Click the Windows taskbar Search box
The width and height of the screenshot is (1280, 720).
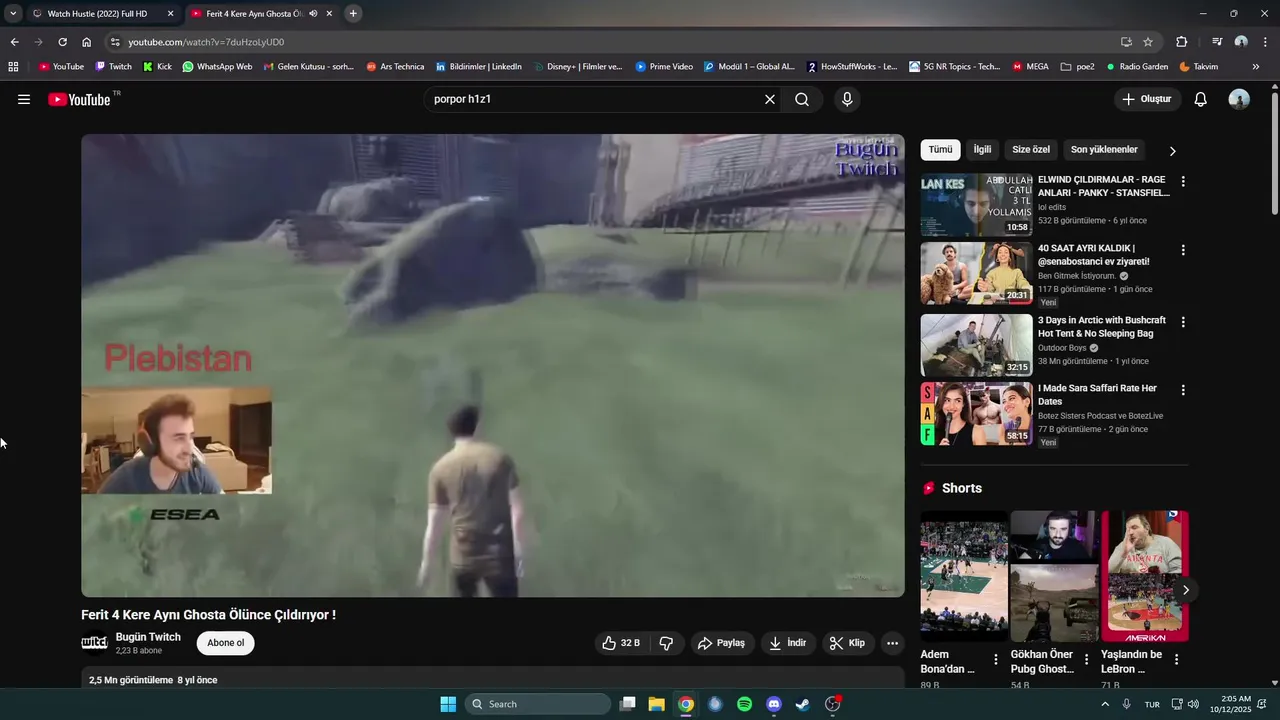click(540, 704)
